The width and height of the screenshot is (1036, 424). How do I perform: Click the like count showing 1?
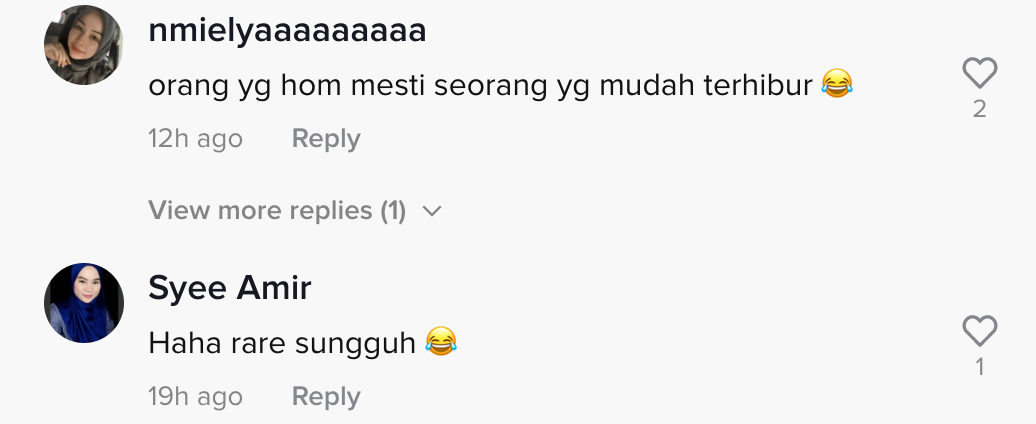tap(979, 368)
